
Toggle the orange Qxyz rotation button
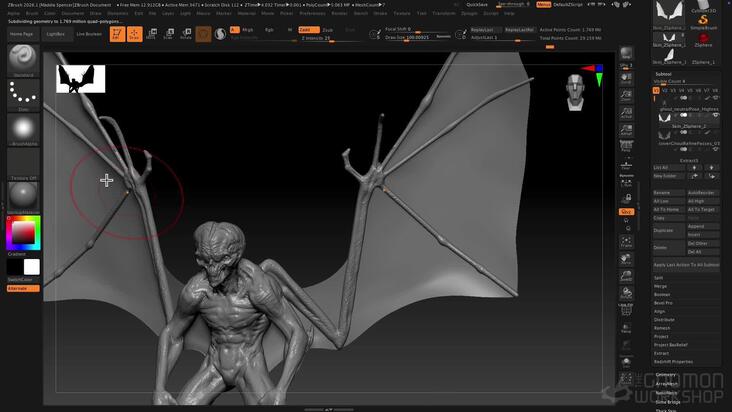[626, 211]
